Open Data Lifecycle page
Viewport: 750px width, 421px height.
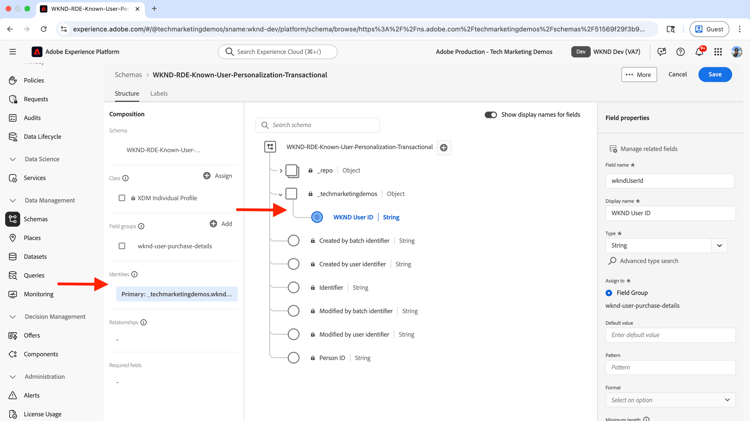tap(42, 136)
